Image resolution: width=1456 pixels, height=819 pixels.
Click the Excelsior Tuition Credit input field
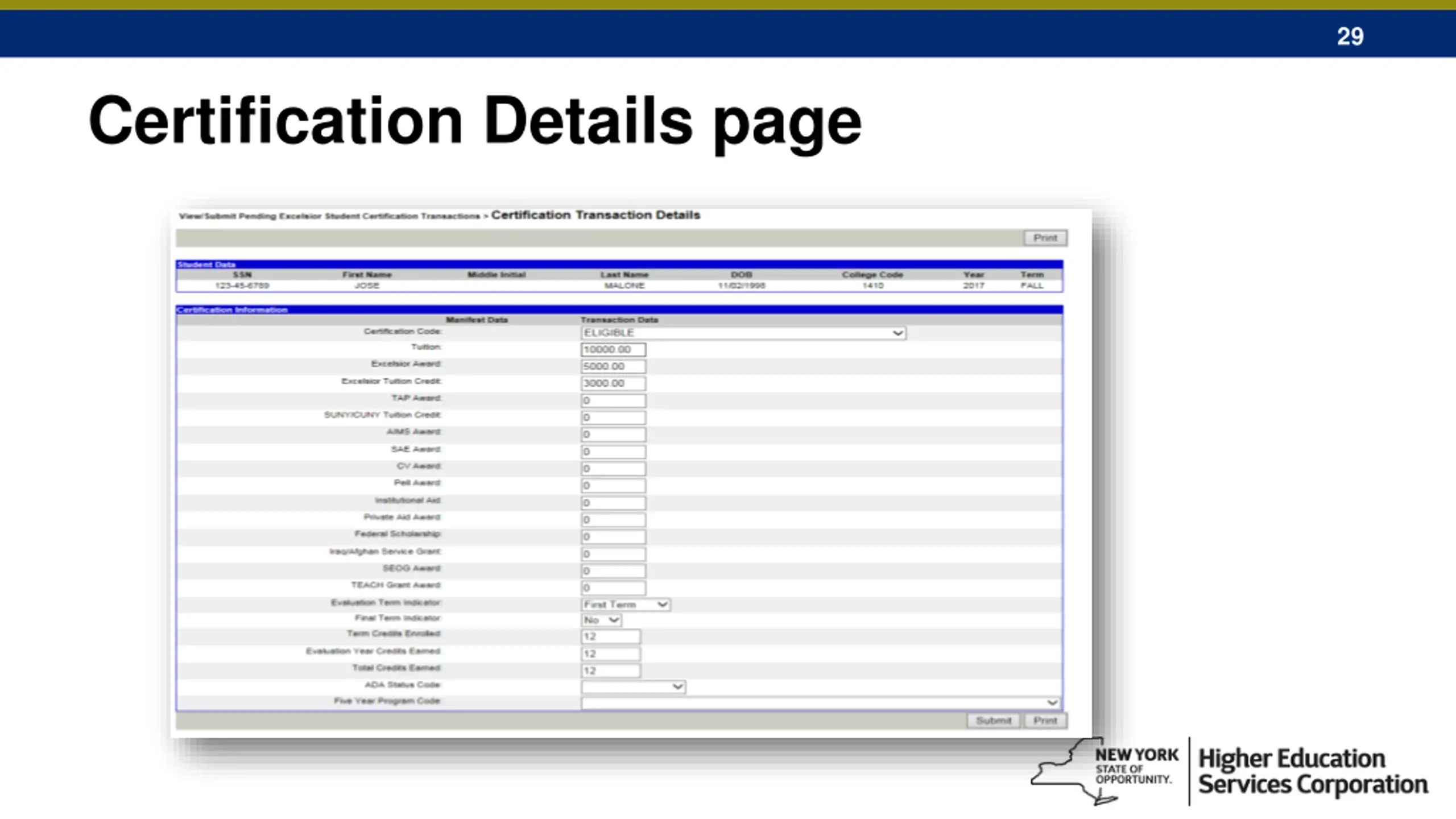pyautogui.click(x=613, y=383)
